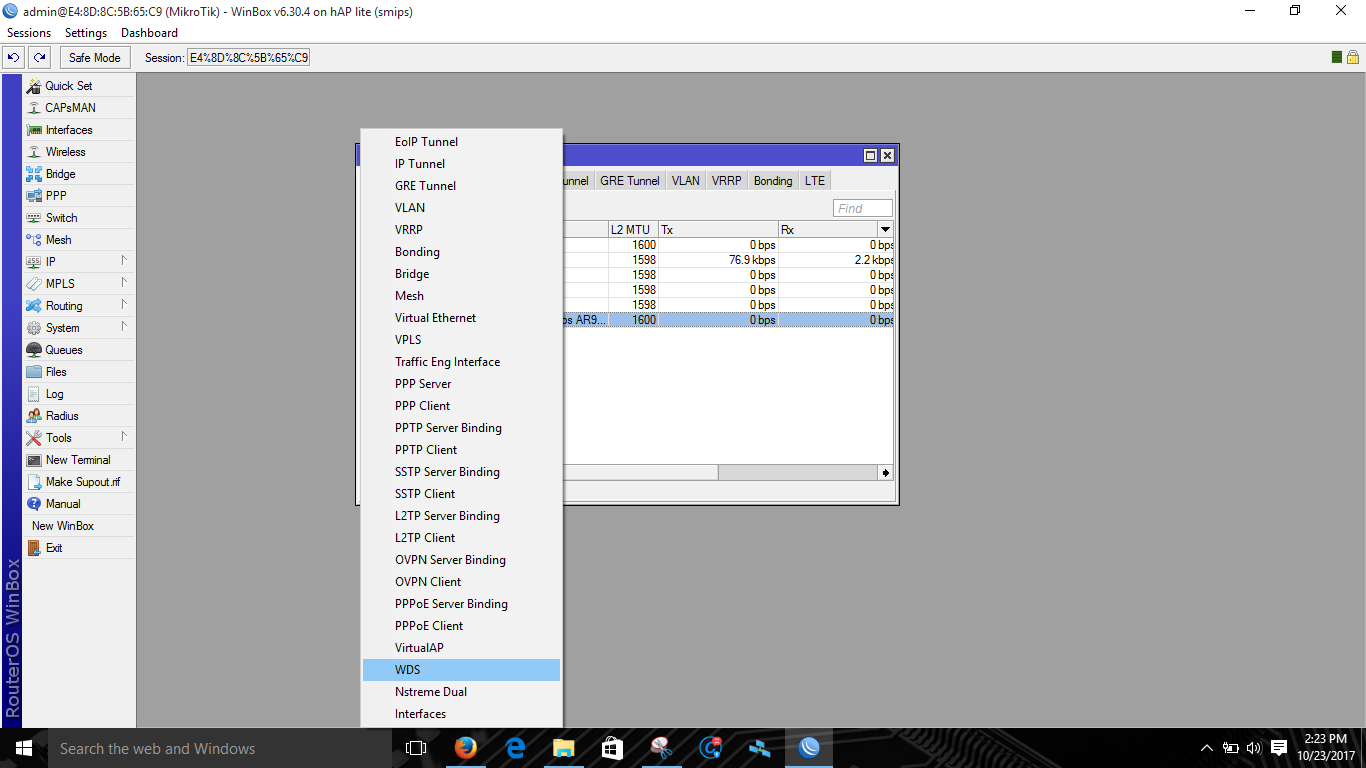Open the Rx column sort dropdown
Viewport: 1366px width, 768px height.
click(885, 229)
